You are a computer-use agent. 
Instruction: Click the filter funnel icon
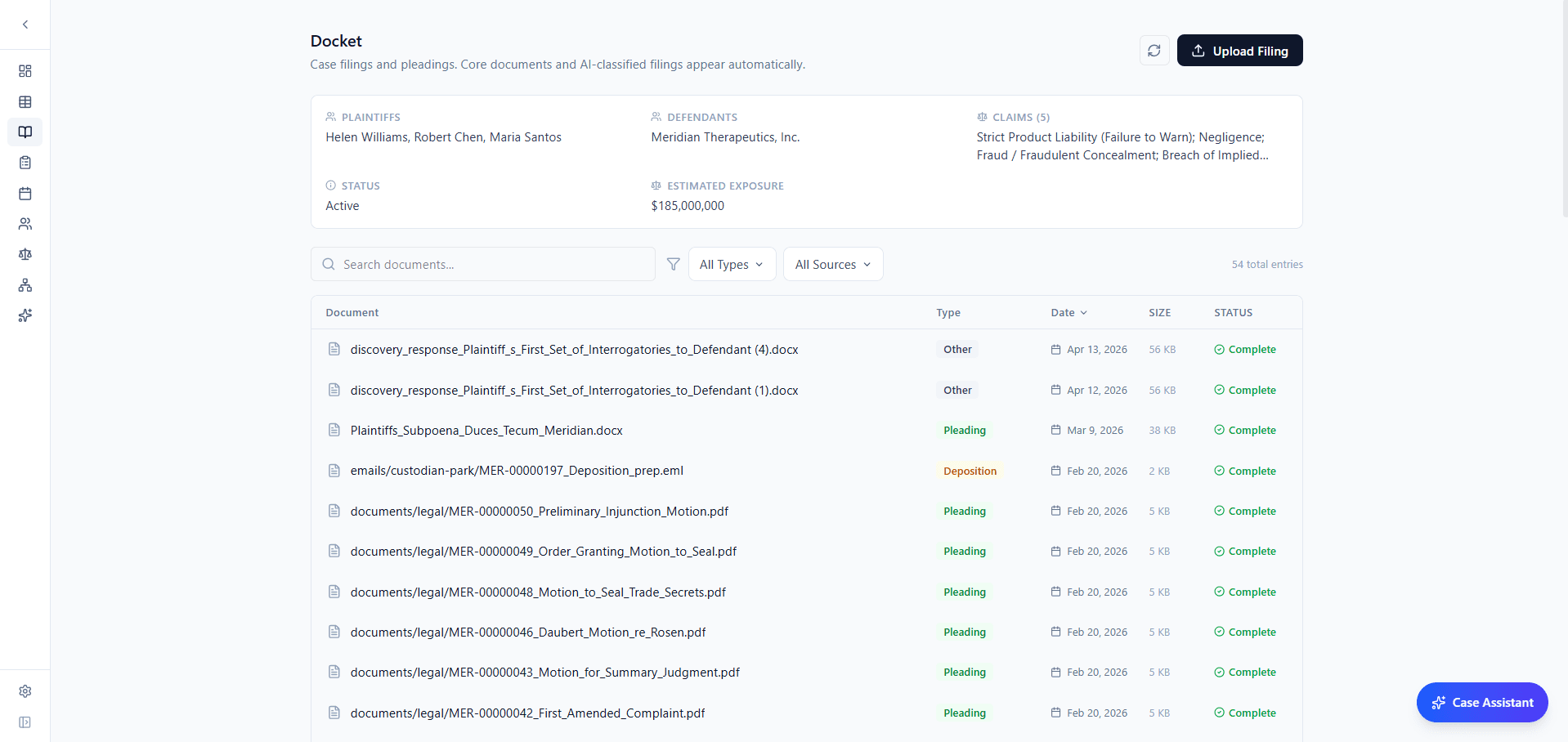coord(674,264)
